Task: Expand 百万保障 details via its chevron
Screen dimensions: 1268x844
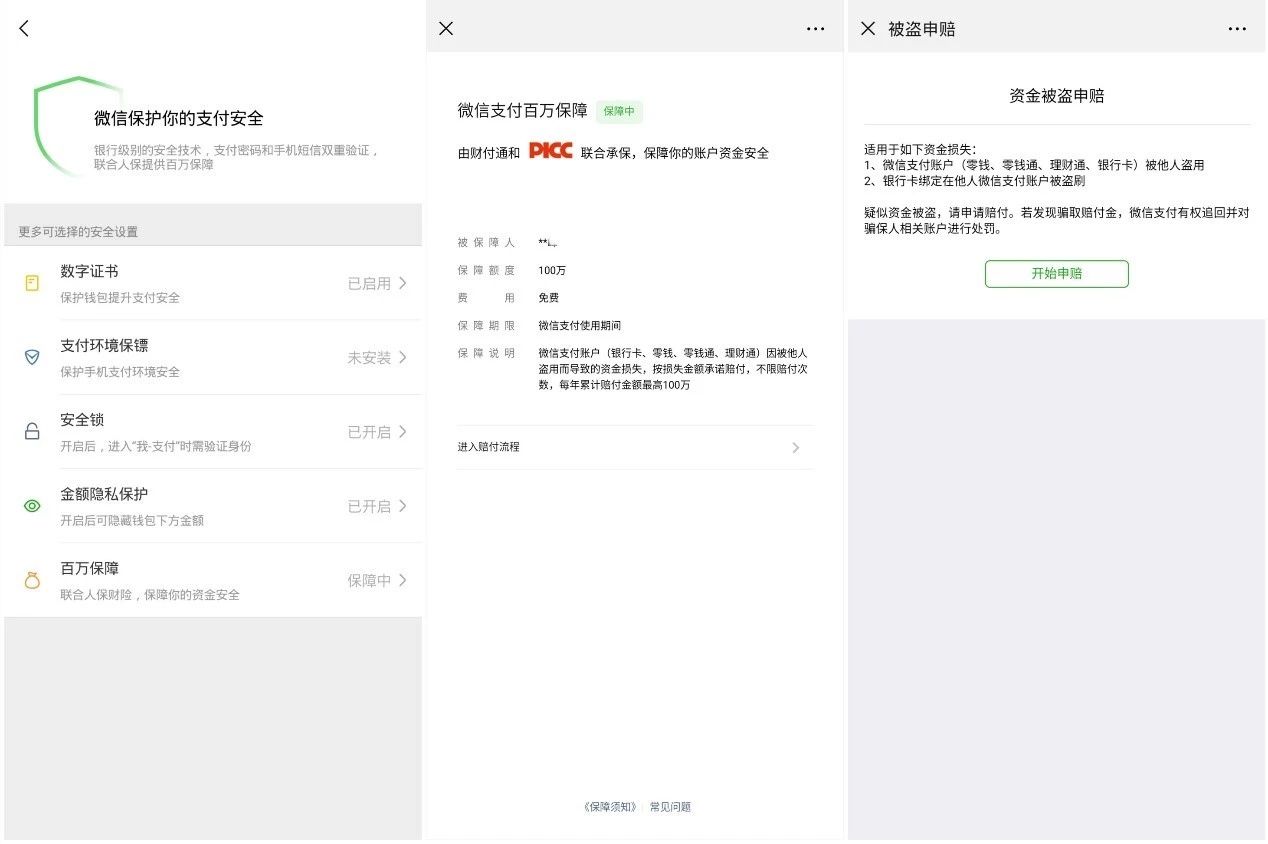Action: click(x=403, y=580)
